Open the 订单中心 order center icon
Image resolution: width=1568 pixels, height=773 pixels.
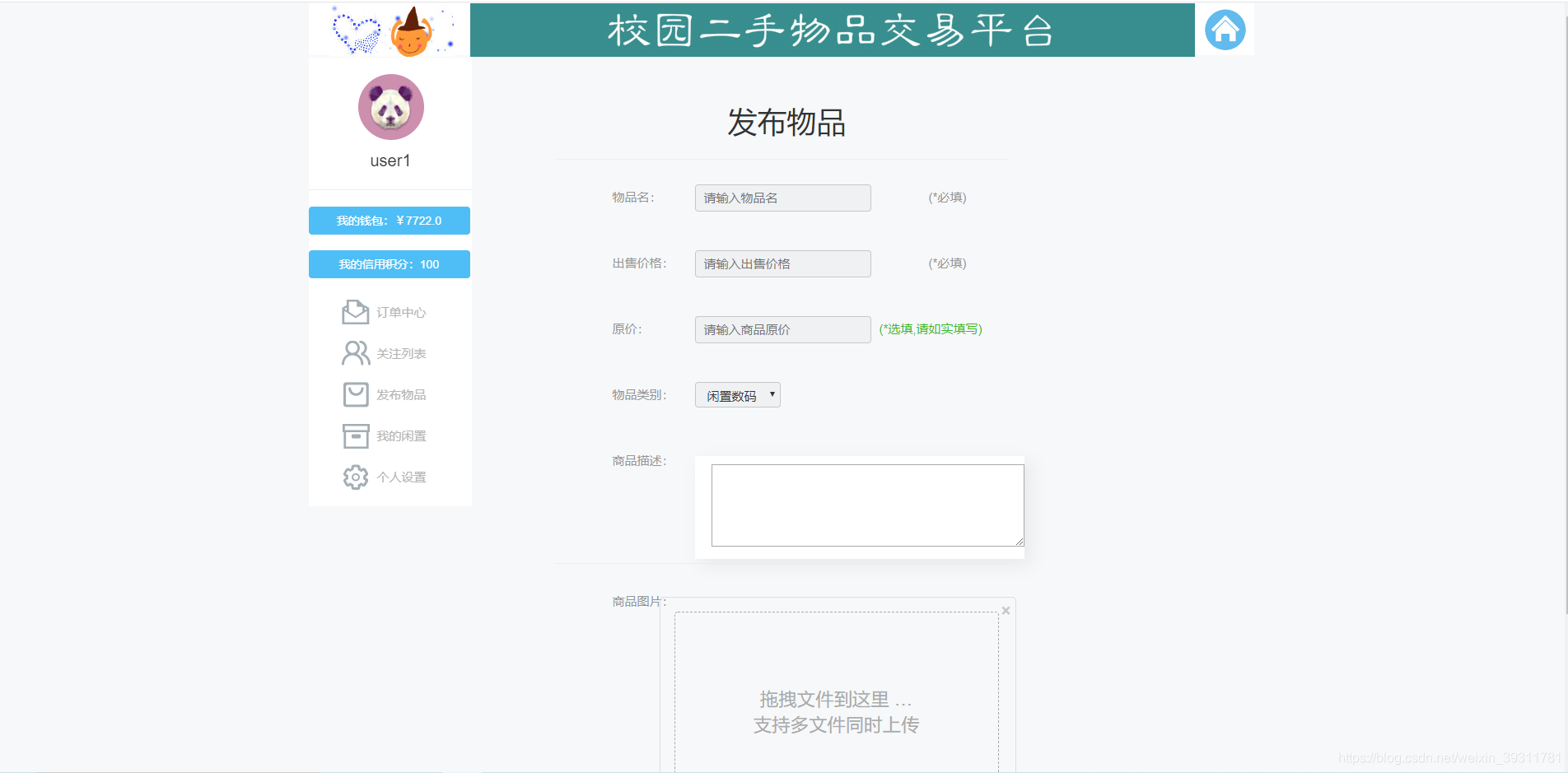click(355, 312)
